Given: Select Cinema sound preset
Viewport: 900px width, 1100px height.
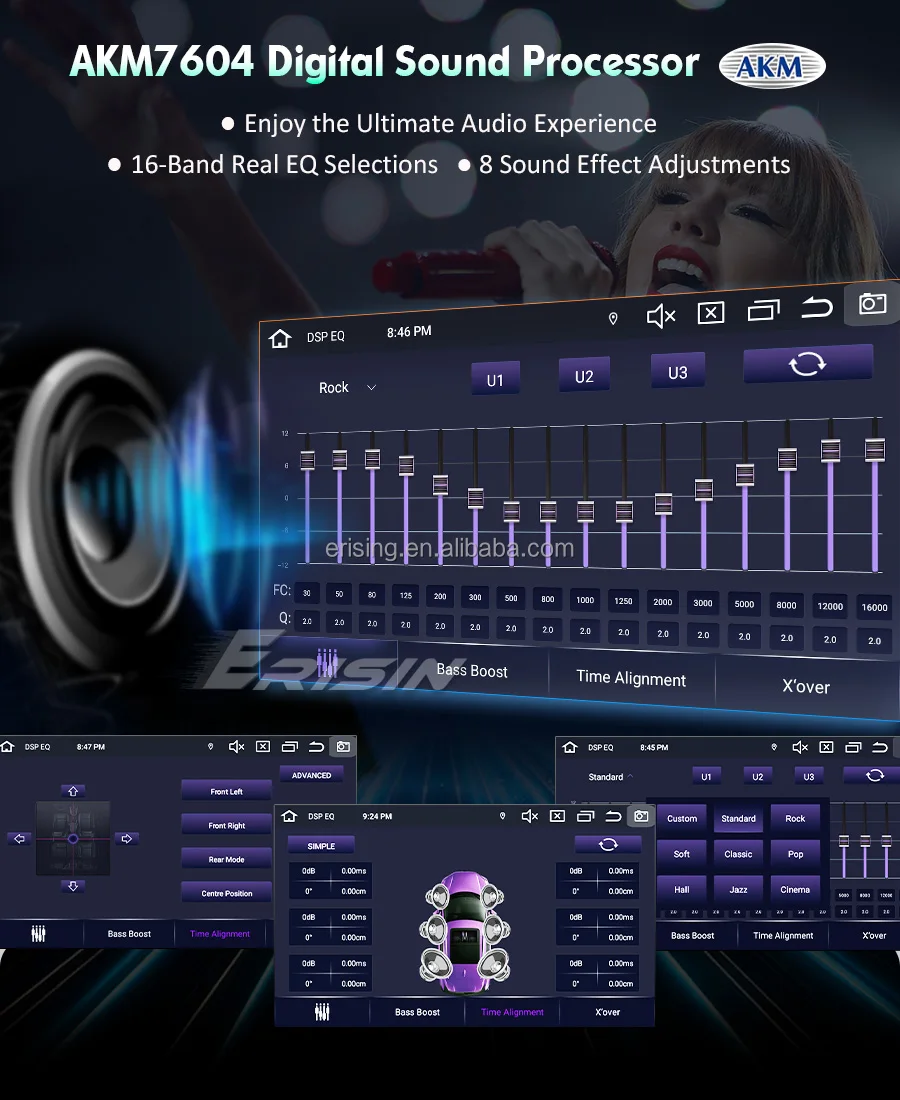Looking at the screenshot, I should (795, 890).
